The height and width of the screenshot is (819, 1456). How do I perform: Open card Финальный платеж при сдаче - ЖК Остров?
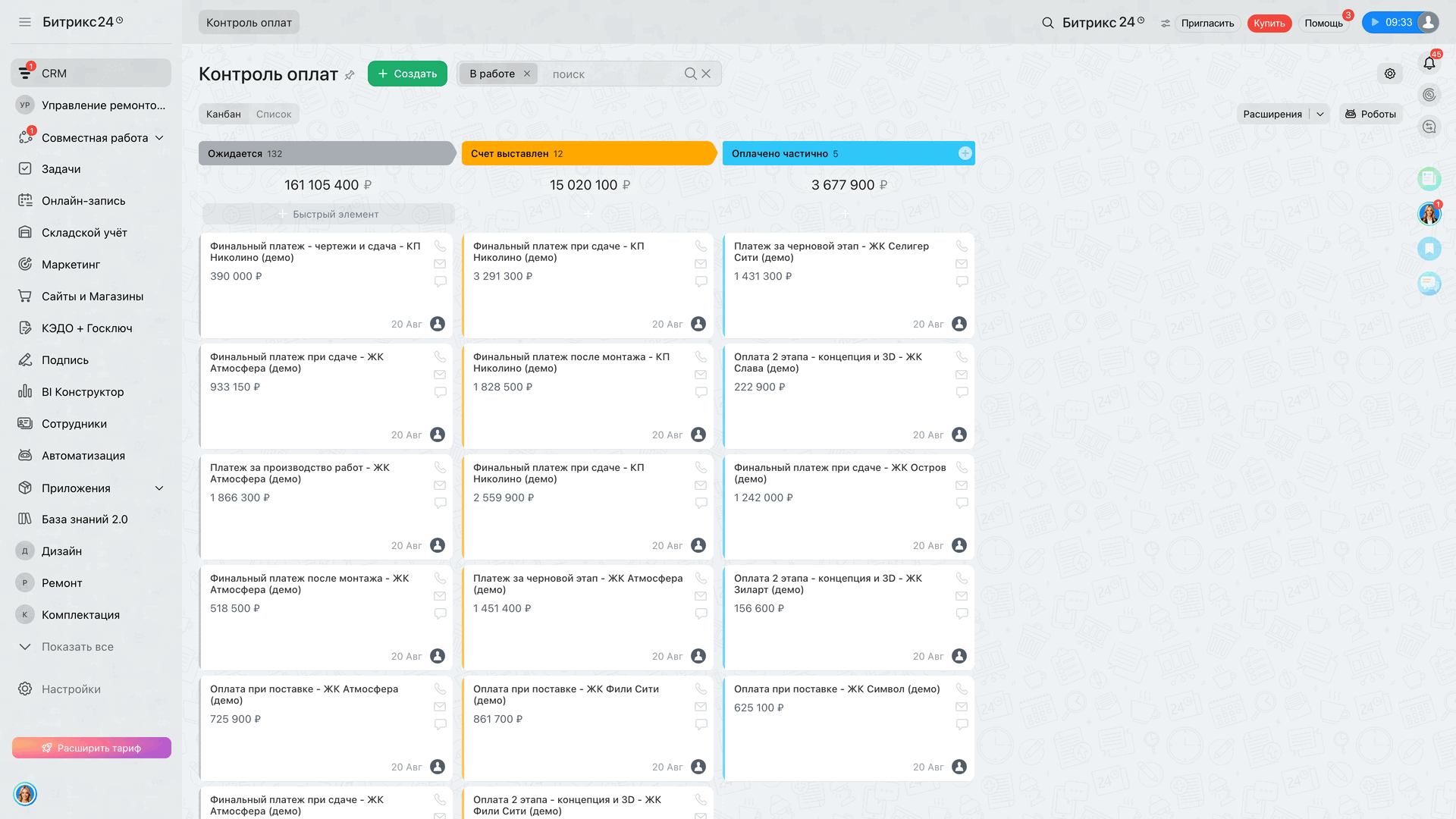840,473
